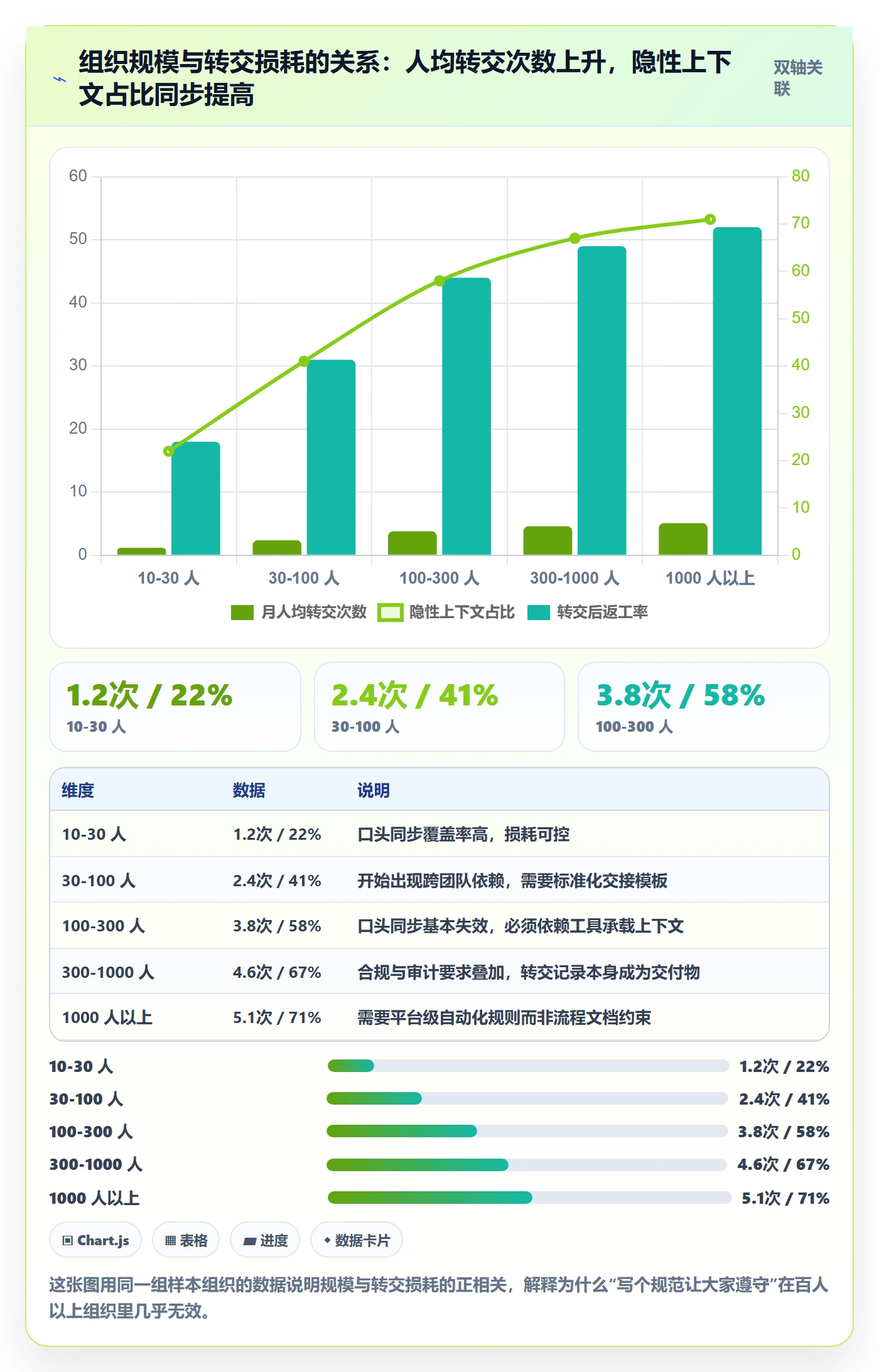Click table cell 开始出现跨团队依赖，需要标准化交接模板

[x=512, y=881]
